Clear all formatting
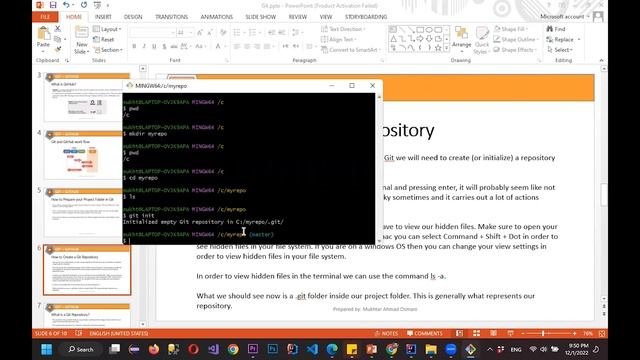 pyautogui.click(x=223, y=32)
